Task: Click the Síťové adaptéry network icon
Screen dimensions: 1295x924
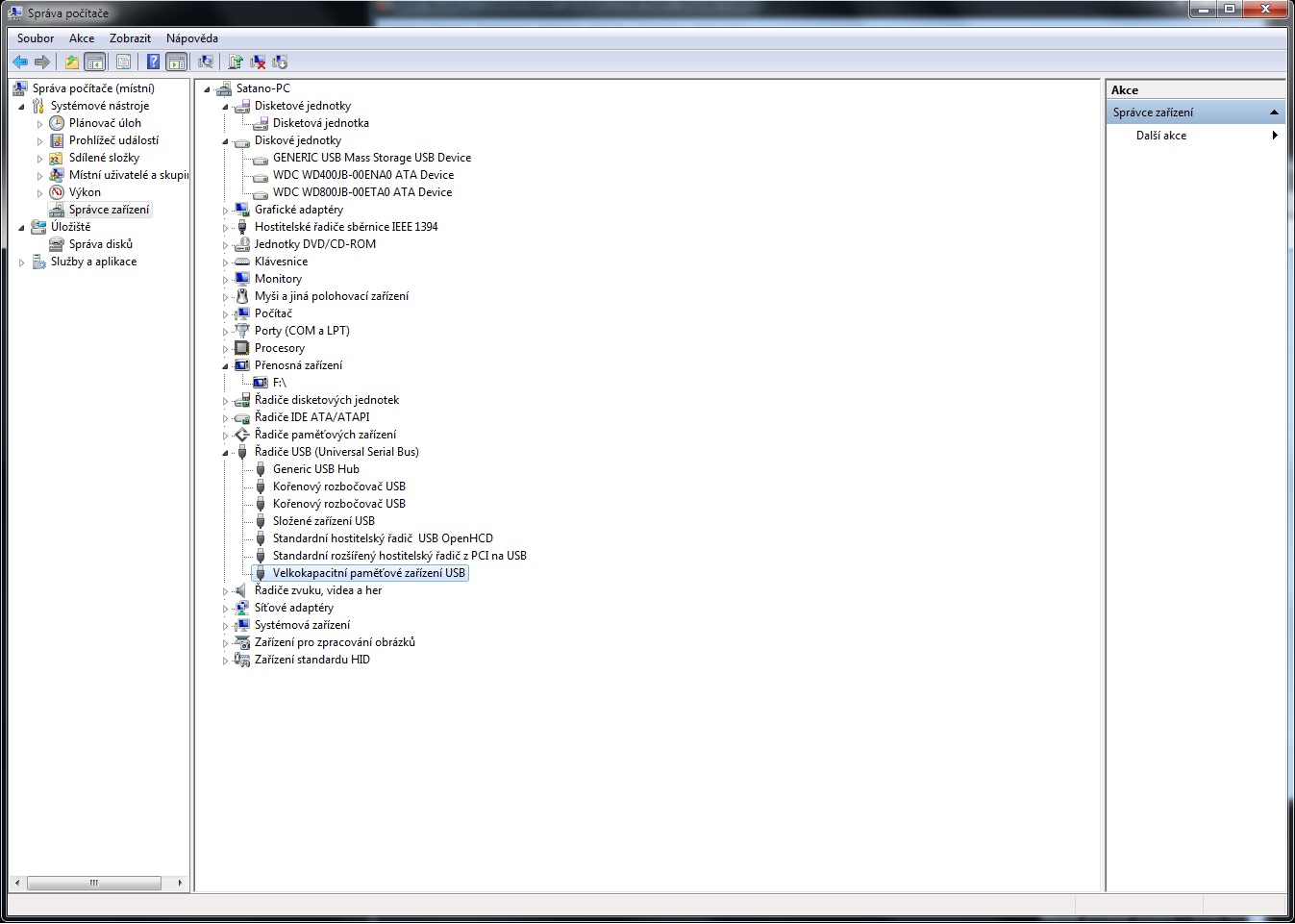Action: (x=242, y=608)
